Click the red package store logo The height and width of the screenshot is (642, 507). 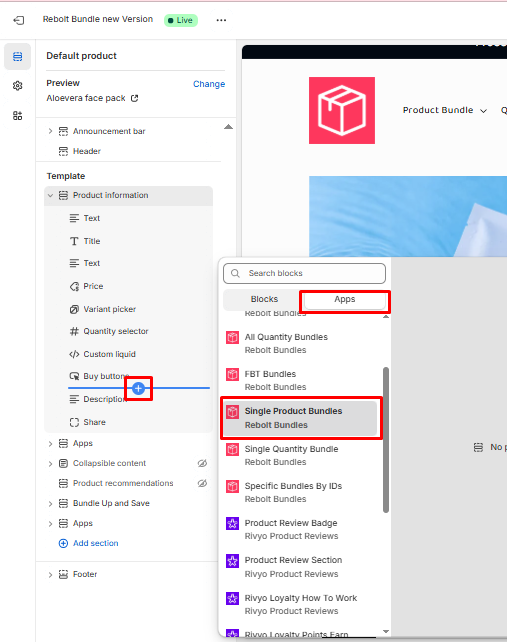342,111
